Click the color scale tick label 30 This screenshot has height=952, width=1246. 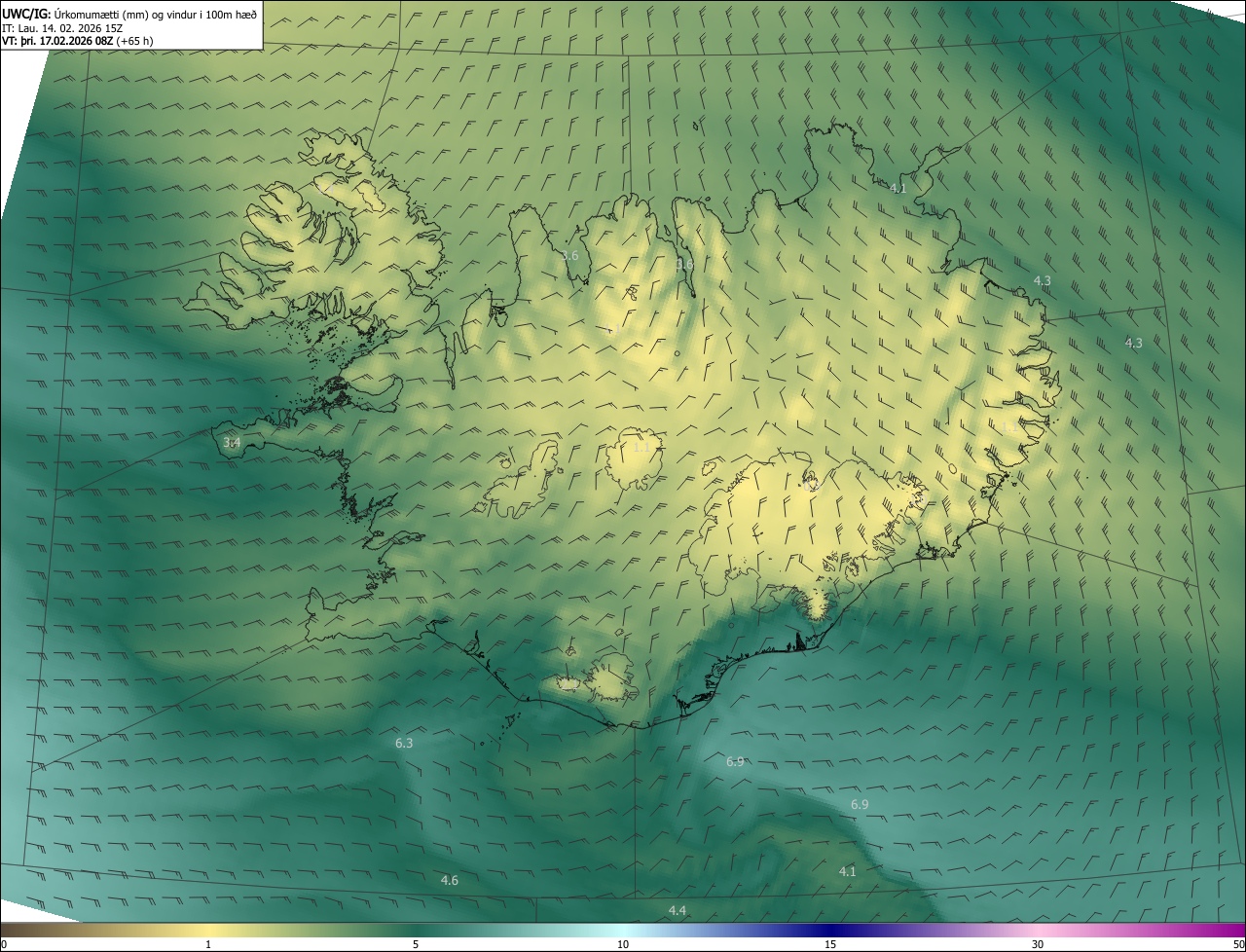point(1038,944)
